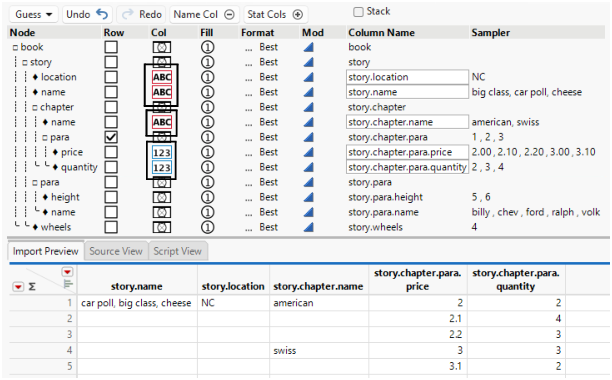Collapse the chapter tree node
The image size is (612, 380).
coord(35,108)
